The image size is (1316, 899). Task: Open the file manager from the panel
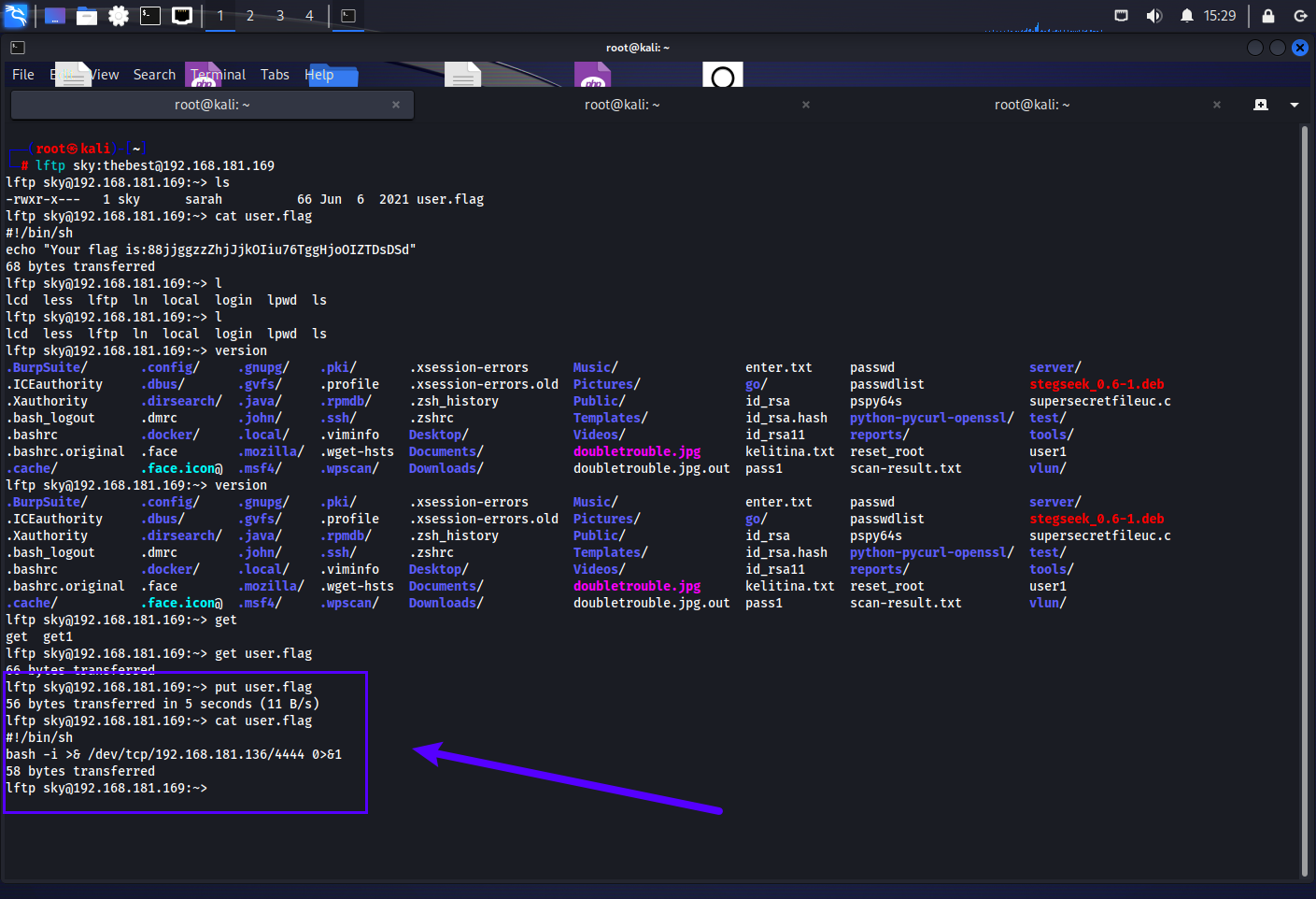(87, 16)
